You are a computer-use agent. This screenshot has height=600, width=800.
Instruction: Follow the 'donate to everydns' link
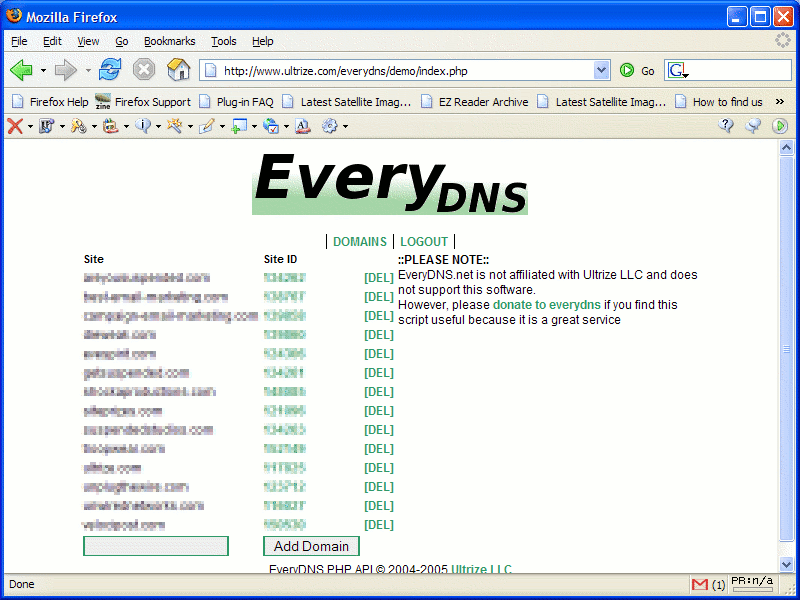click(x=547, y=305)
